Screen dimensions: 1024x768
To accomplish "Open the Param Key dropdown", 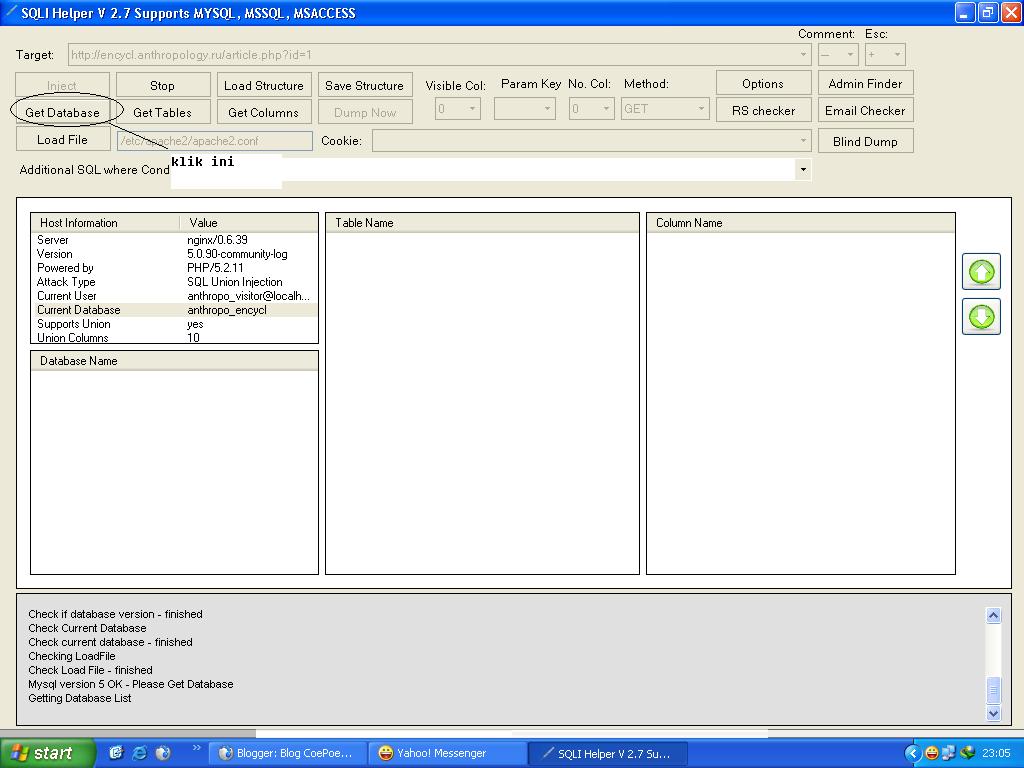I will pyautogui.click(x=547, y=108).
